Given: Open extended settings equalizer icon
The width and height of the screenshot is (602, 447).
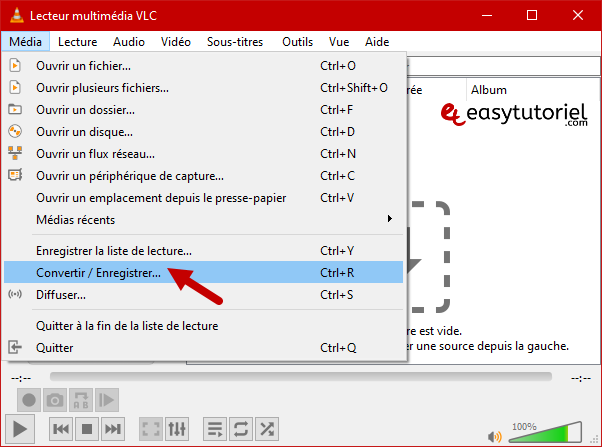Looking at the screenshot, I should coord(177,429).
